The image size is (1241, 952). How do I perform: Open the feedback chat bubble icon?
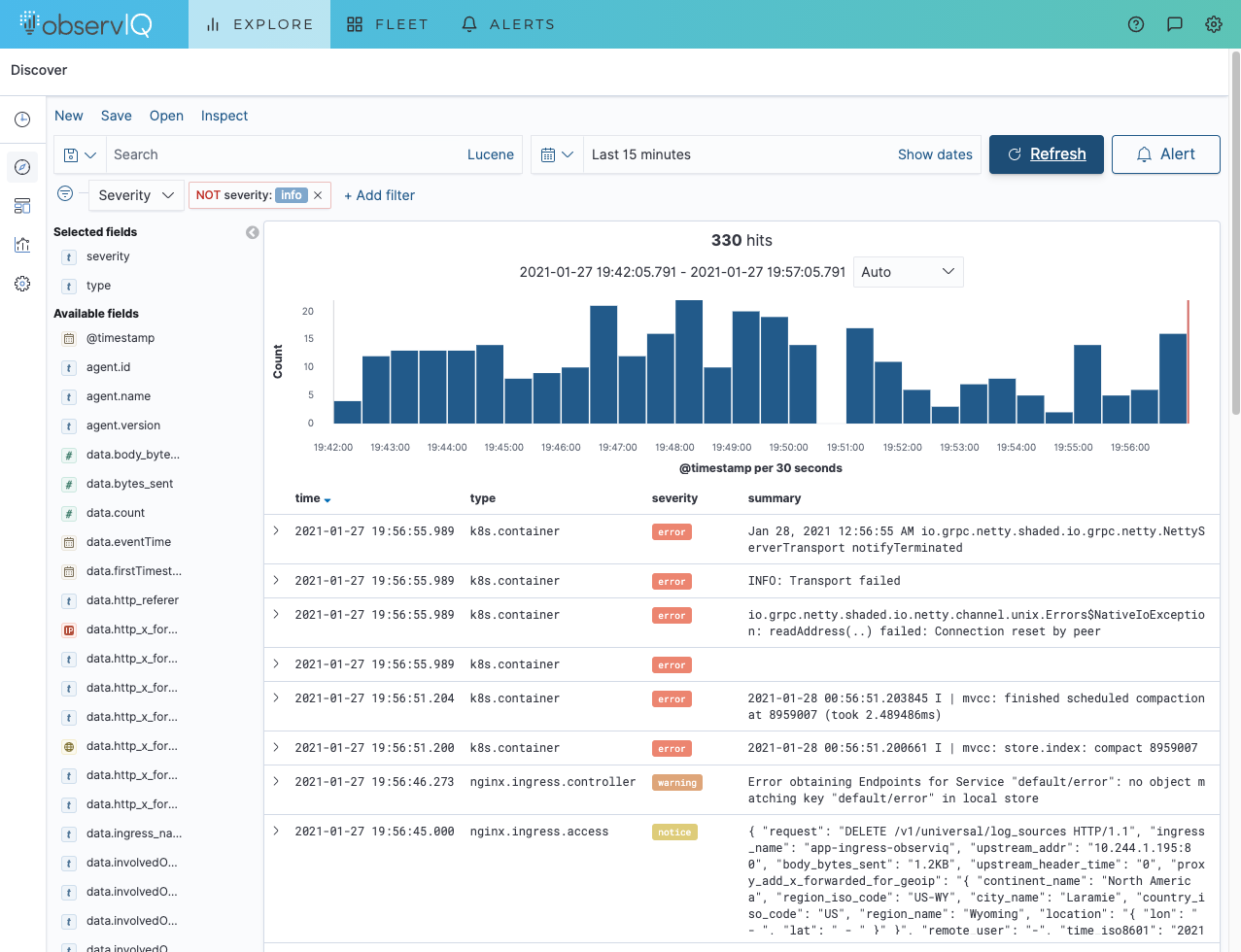tap(1175, 24)
